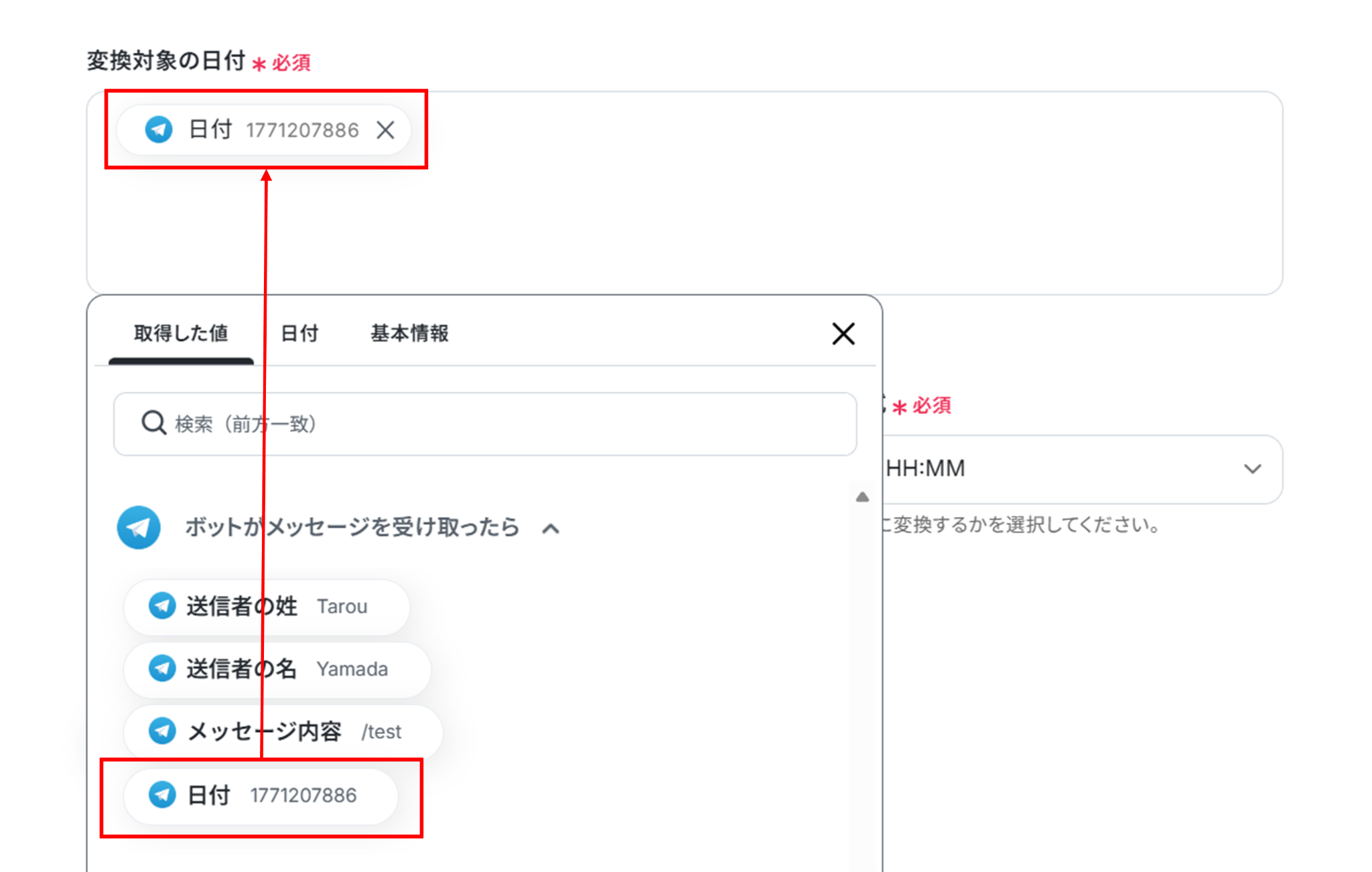Image resolution: width=1372 pixels, height=872 pixels.
Task: Click the scrollbar up arrow in the list
Action: [862, 497]
